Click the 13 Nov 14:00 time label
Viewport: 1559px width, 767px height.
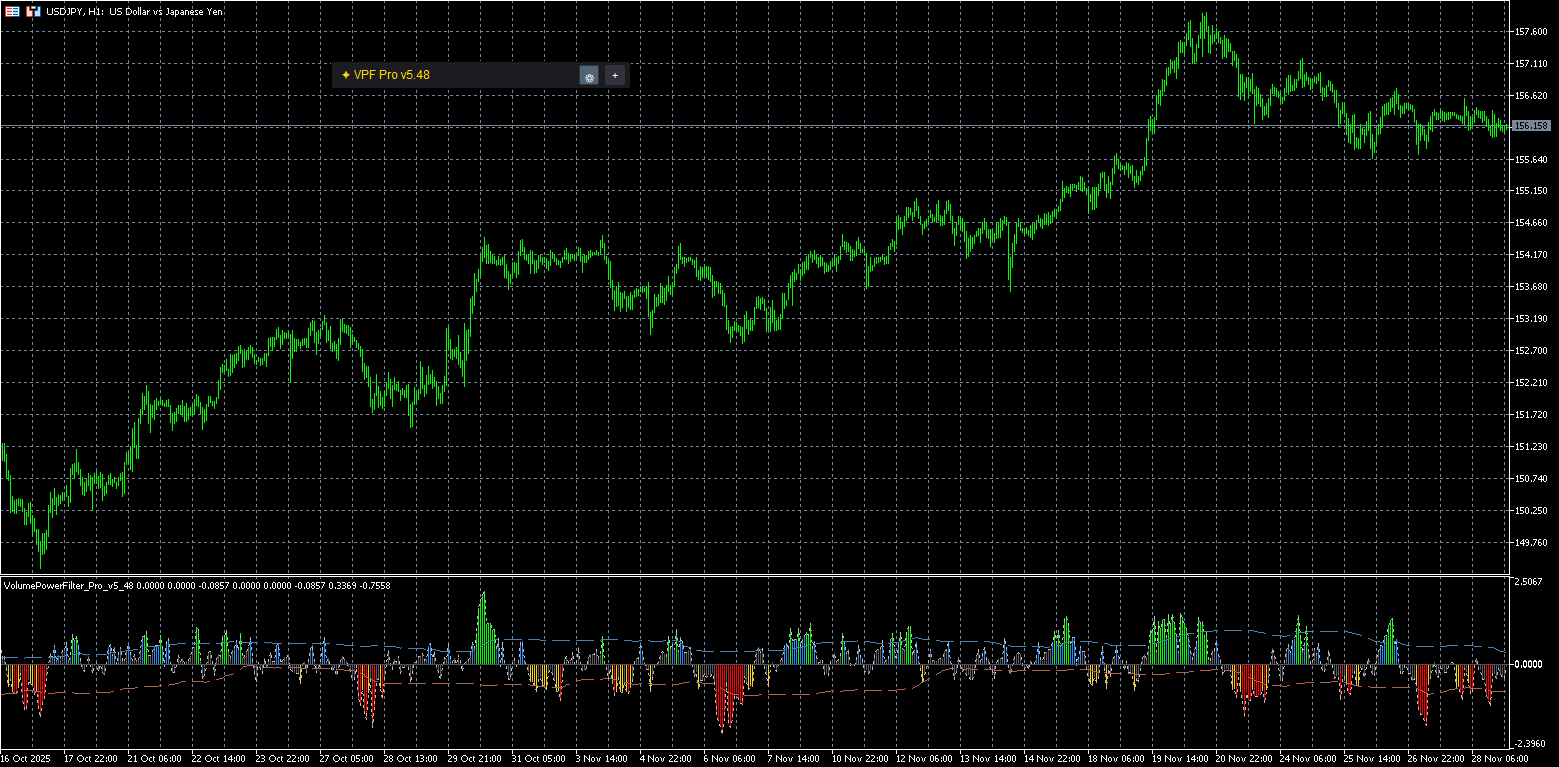point(987,759)
